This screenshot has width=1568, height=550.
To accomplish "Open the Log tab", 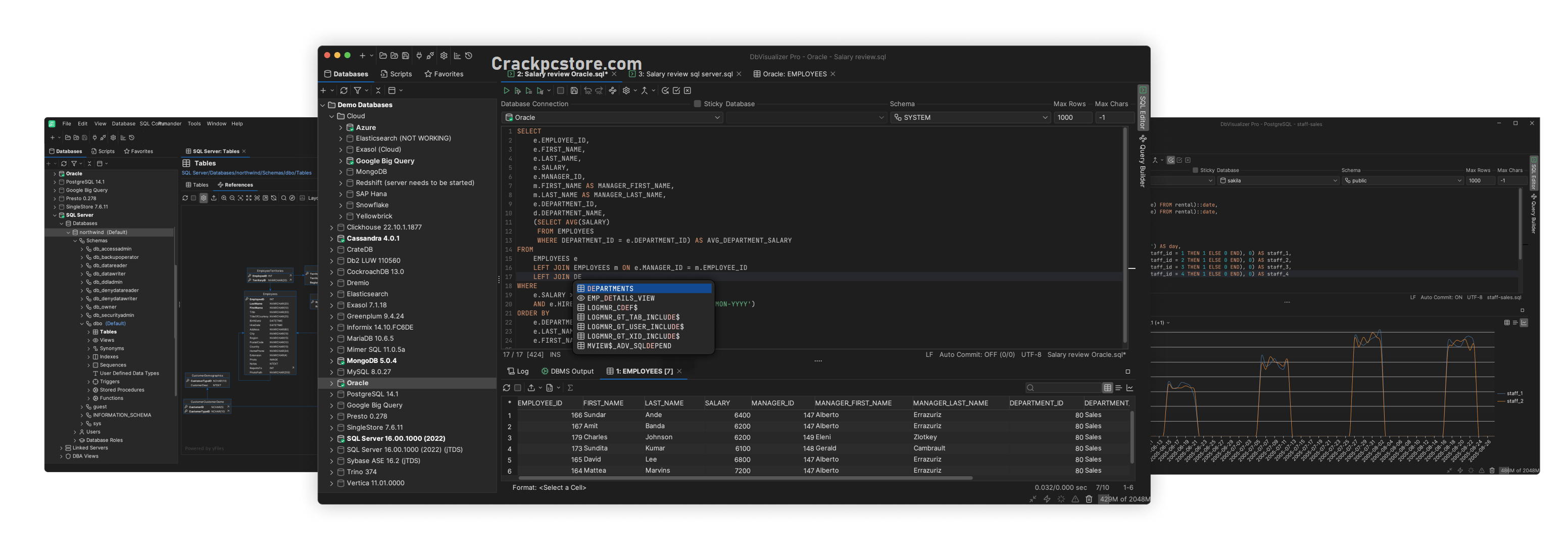I will pos(517,372).
